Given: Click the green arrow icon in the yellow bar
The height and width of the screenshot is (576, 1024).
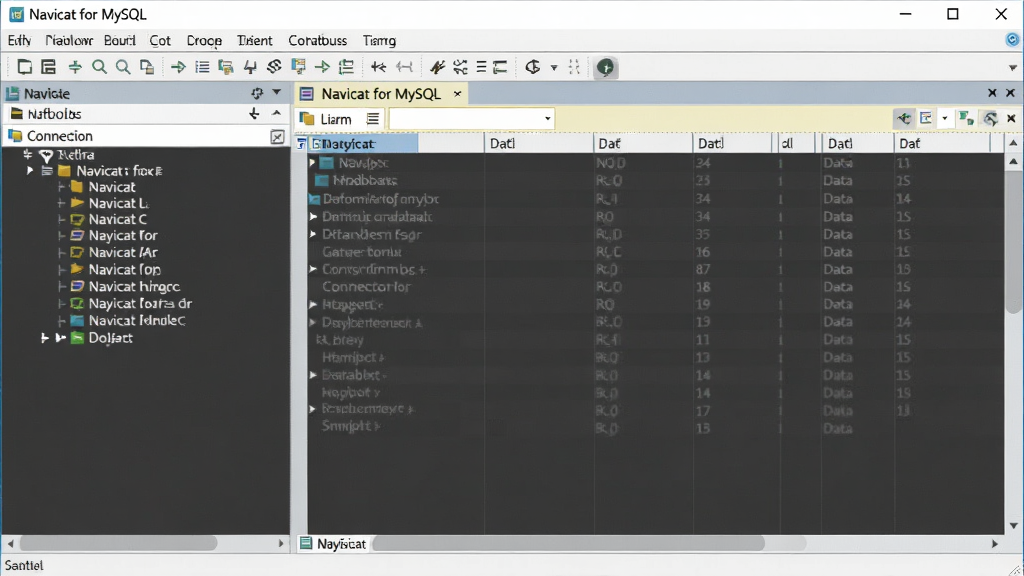Looking at the screenshot, I should [903, 118].
